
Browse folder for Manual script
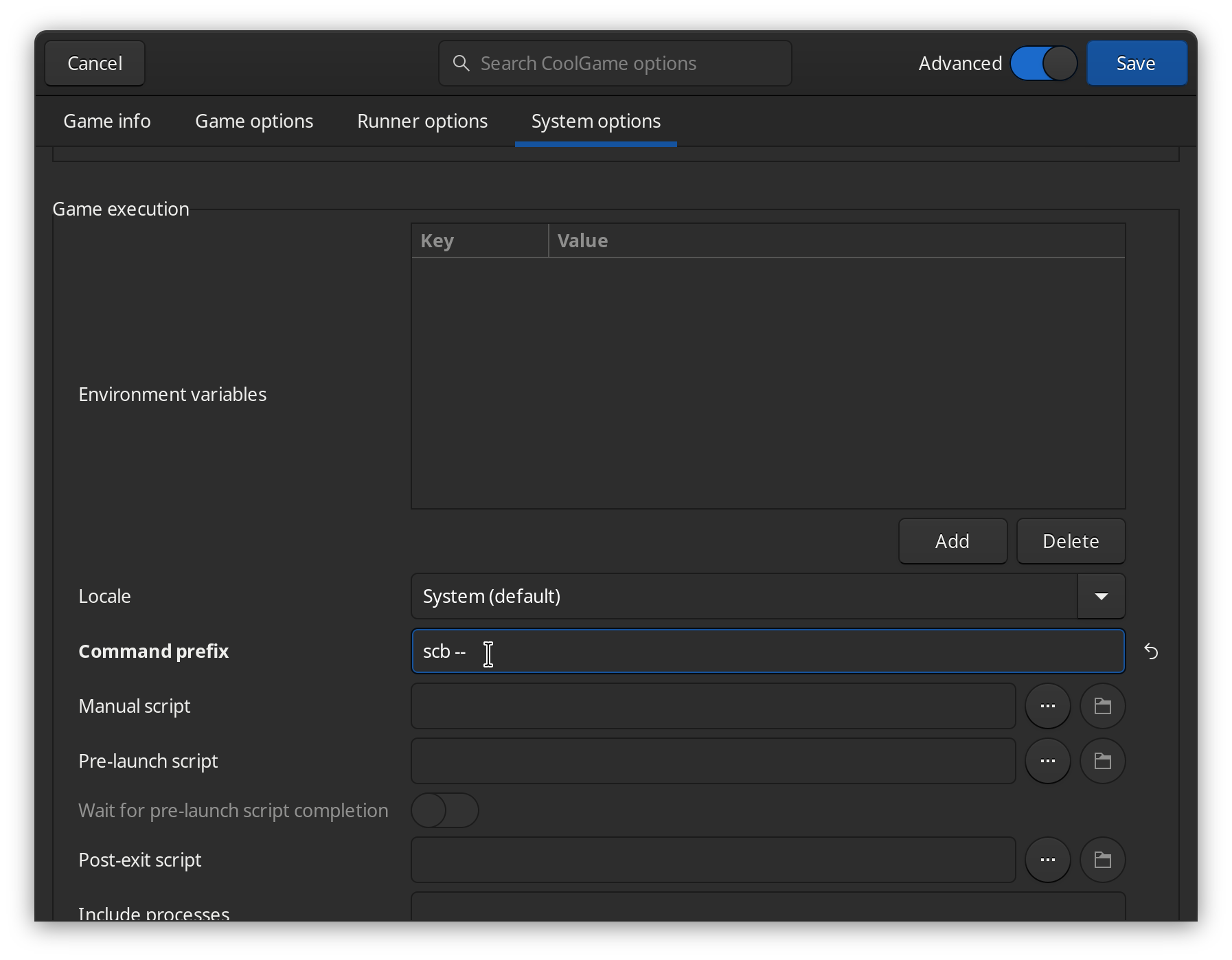click(x=1102, y=706)
